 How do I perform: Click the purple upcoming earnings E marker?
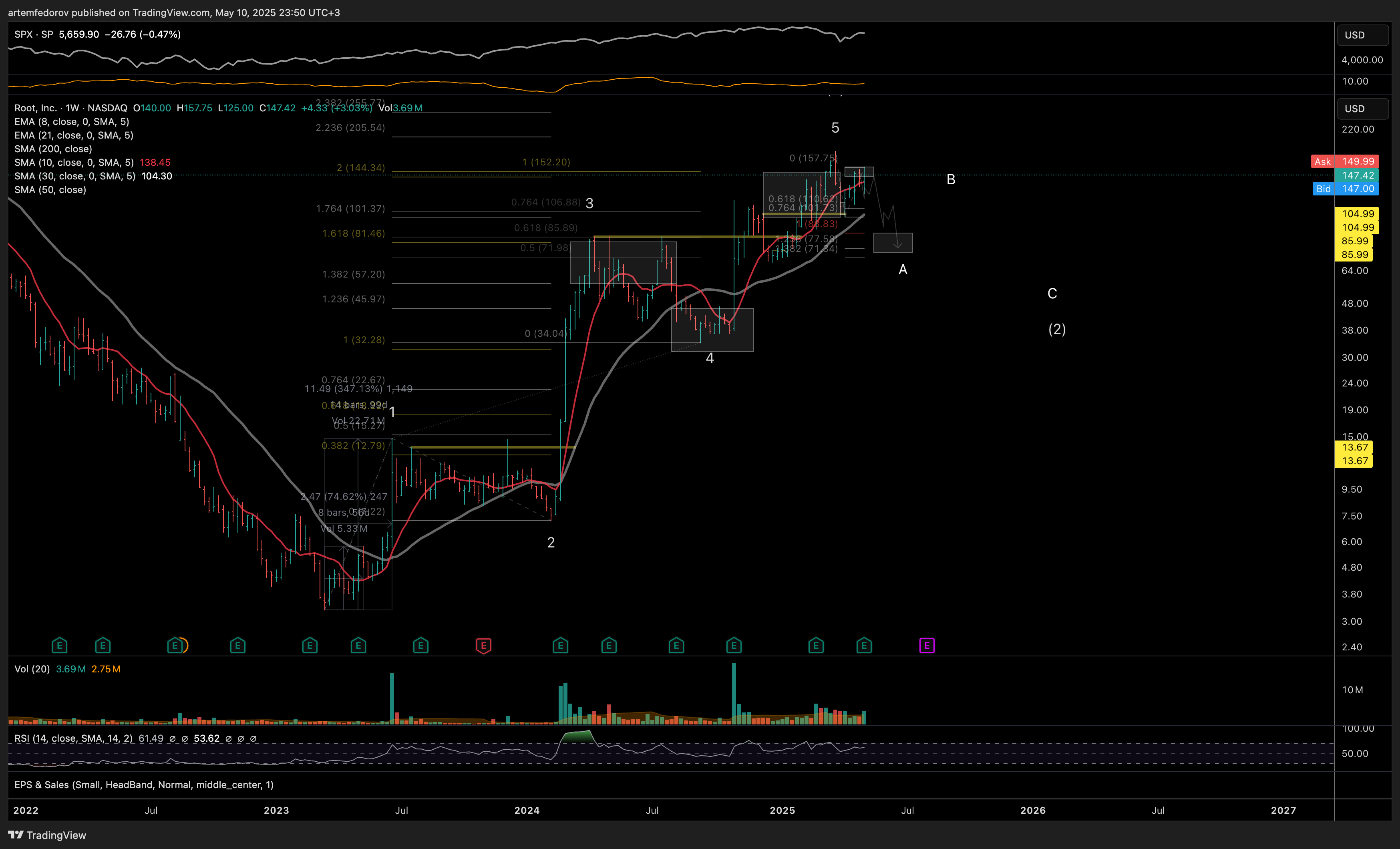click(x=927, y=646)
